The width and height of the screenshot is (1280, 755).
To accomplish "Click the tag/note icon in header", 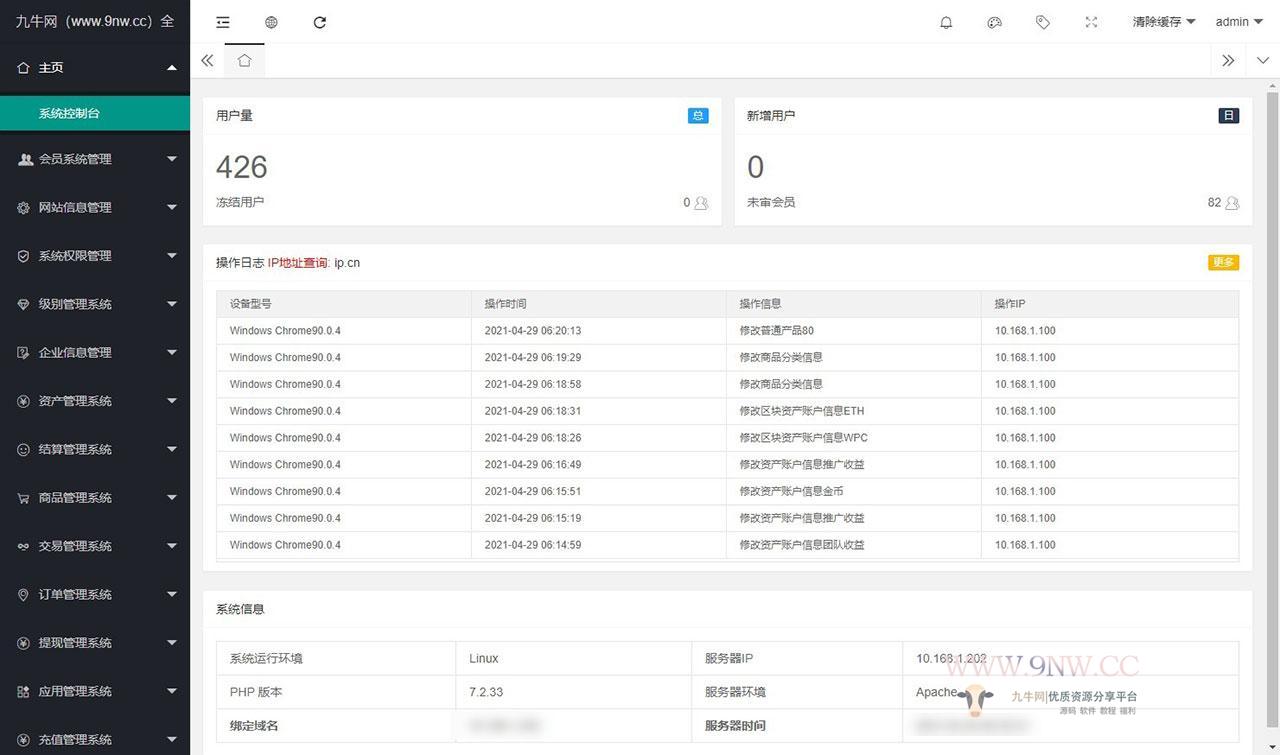I will click(x=1043, y=22).
